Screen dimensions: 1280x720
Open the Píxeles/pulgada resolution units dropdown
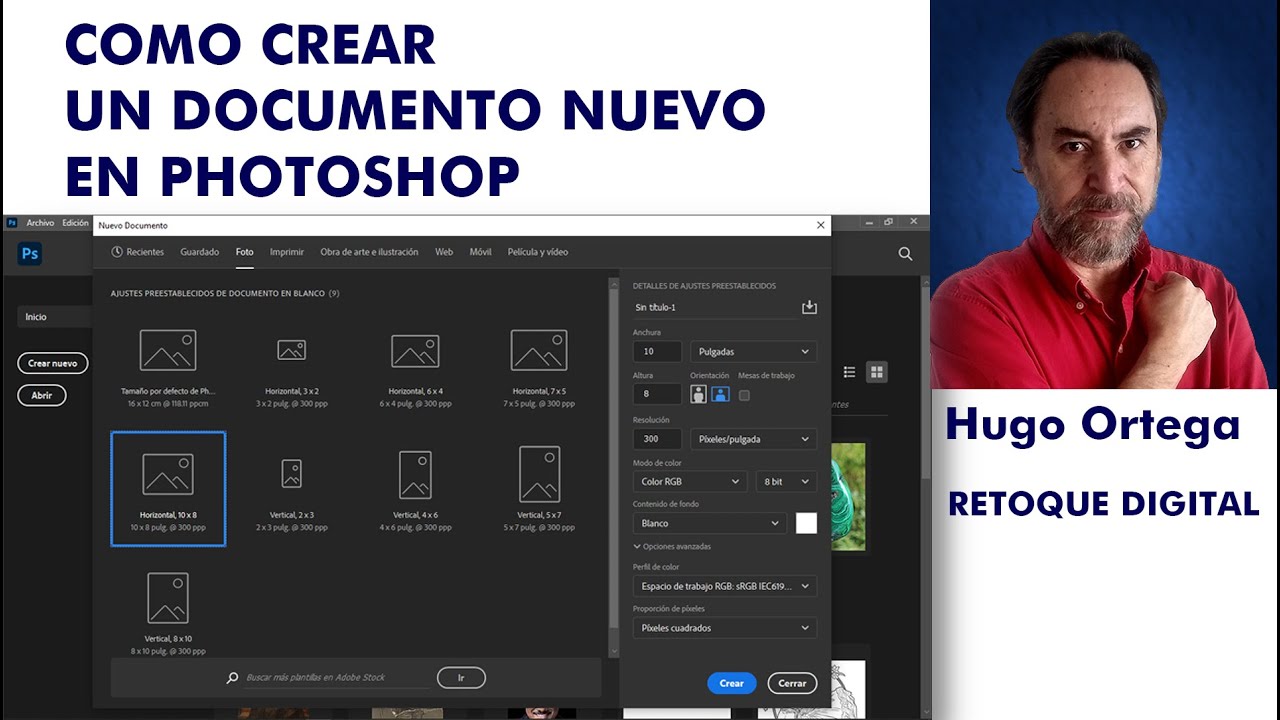(x=753, y=439)
